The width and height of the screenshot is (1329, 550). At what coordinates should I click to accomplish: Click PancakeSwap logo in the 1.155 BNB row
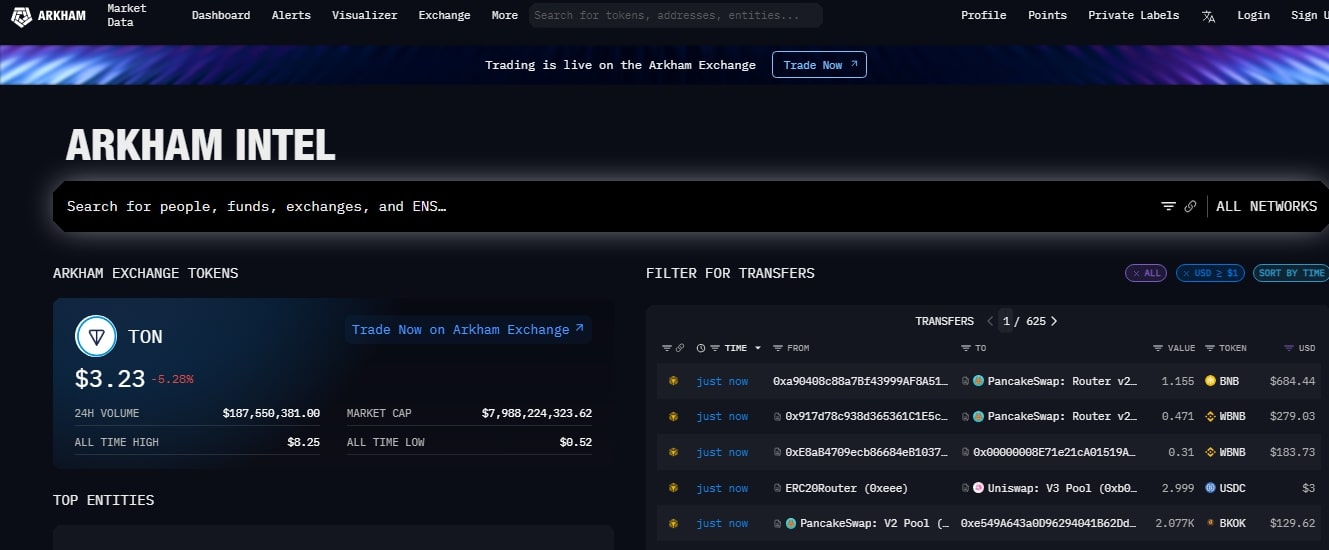[x=978, y=381]
